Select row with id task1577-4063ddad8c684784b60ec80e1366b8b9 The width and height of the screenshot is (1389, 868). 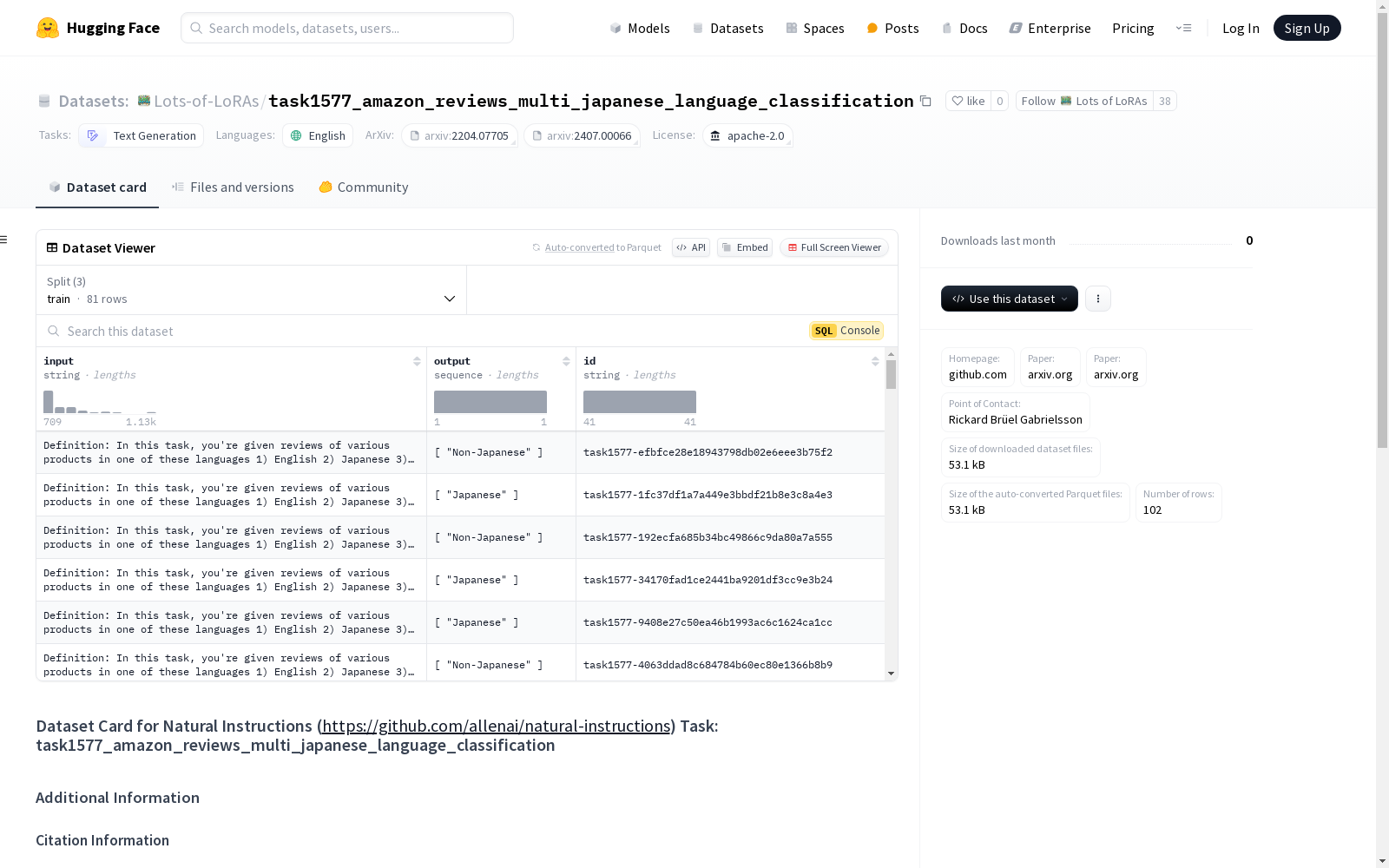(x=460, y=663)
